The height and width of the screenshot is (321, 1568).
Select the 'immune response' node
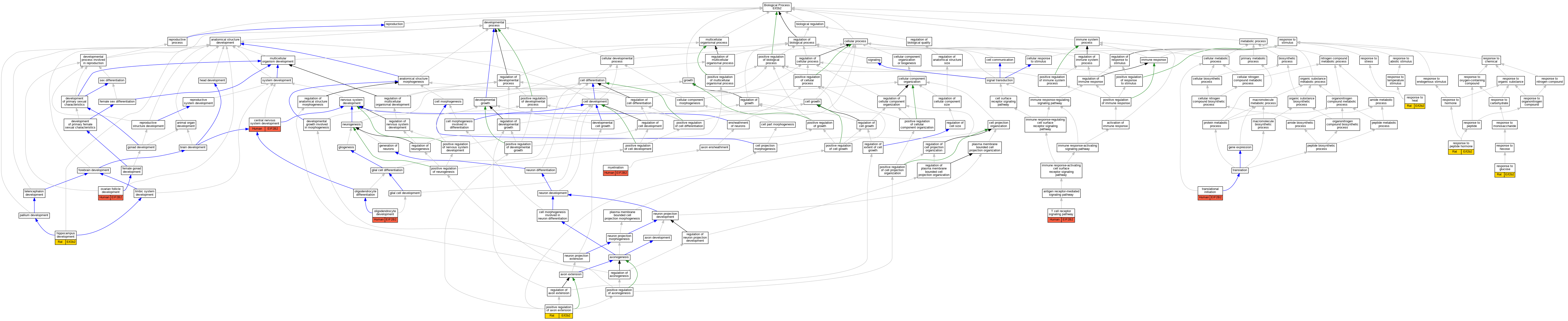coord(1154,60)
